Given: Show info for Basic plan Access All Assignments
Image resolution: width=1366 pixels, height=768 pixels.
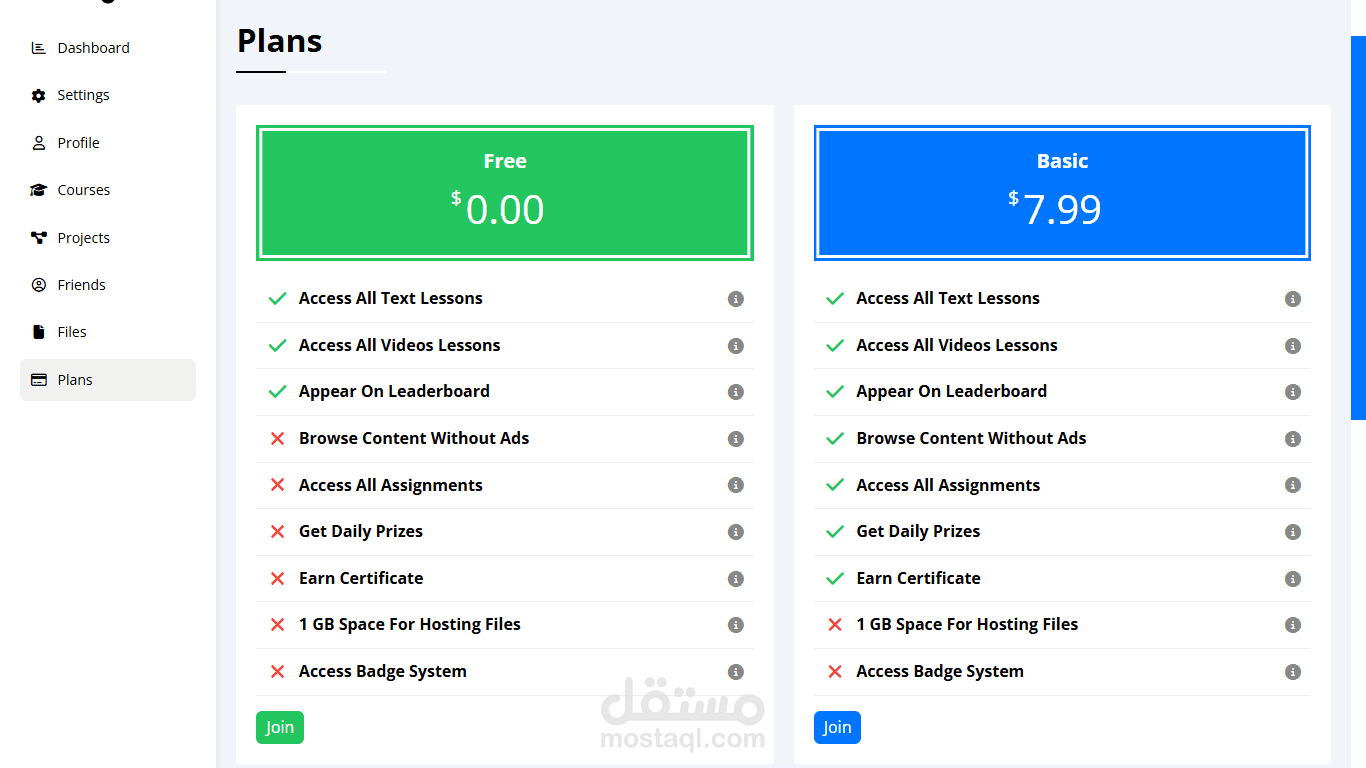Looking at the screenshot, I should 1293,485.
